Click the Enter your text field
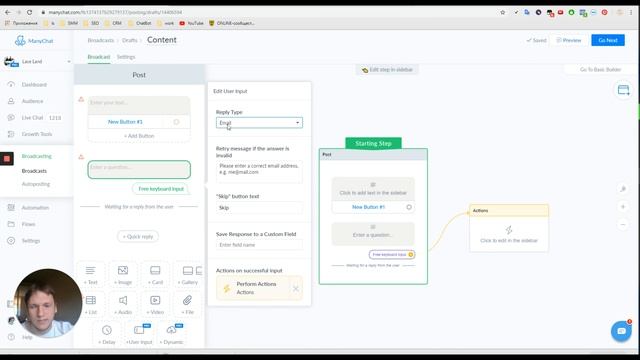 pyautogui.click(x=139, y=106)
